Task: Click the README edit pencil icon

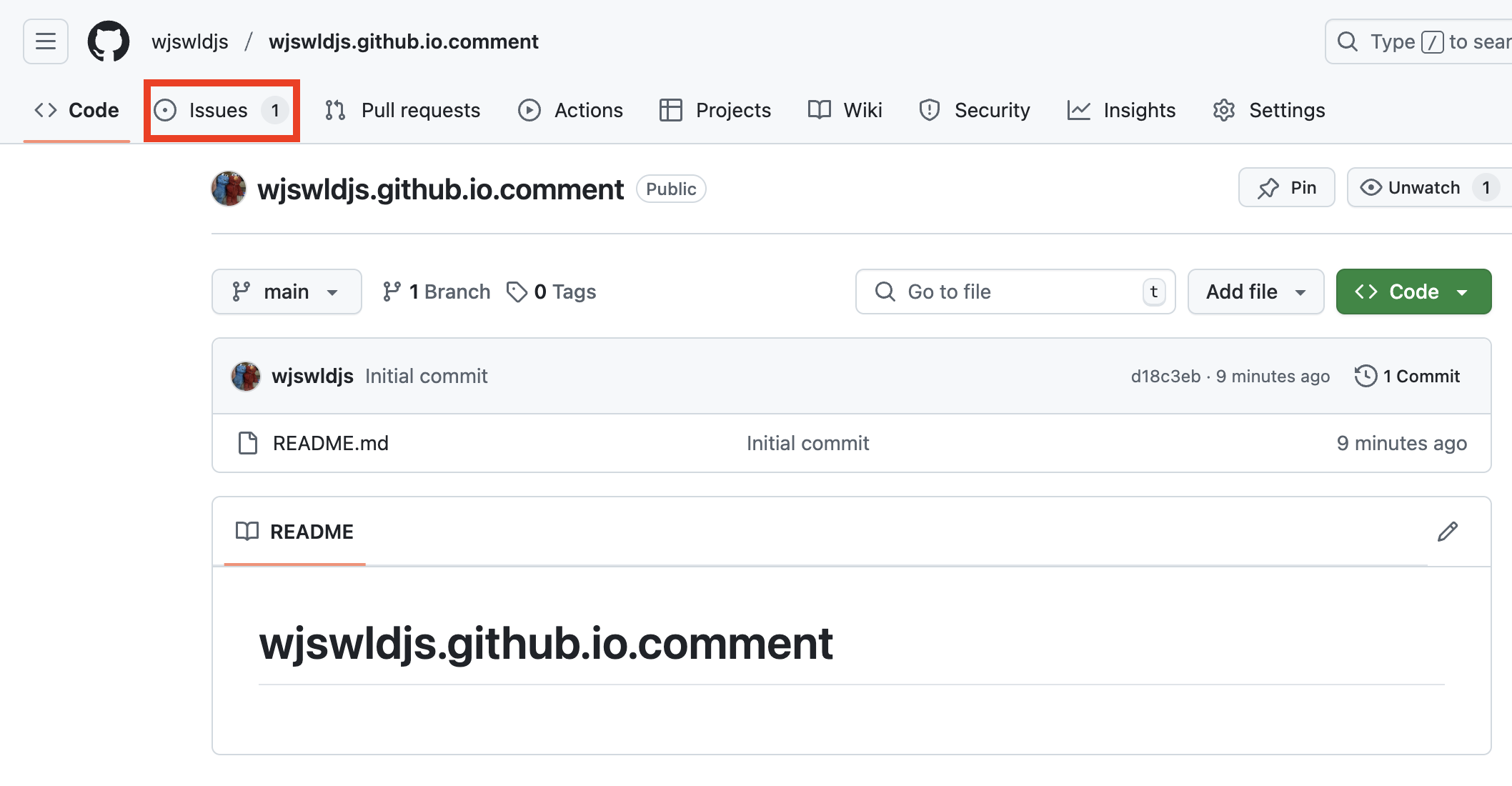Action: click(x=1447, y=532)
